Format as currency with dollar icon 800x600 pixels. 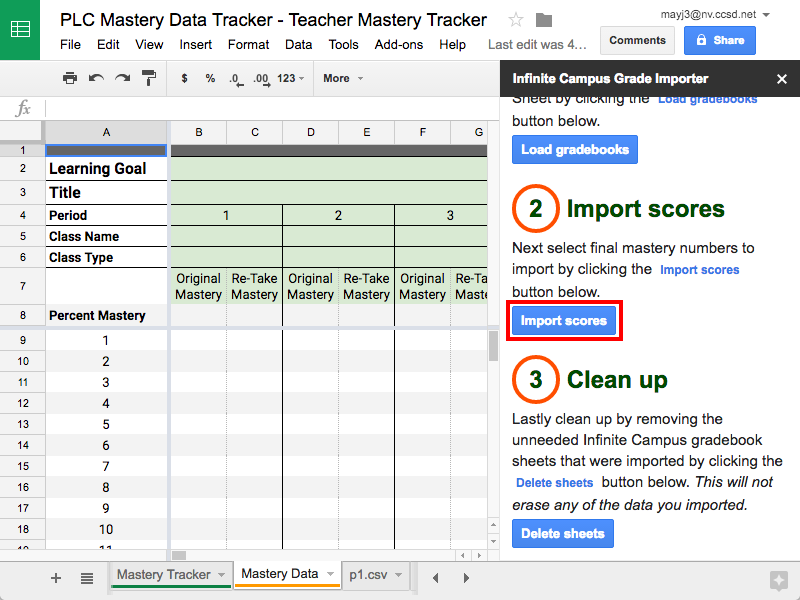pos(184,78)
